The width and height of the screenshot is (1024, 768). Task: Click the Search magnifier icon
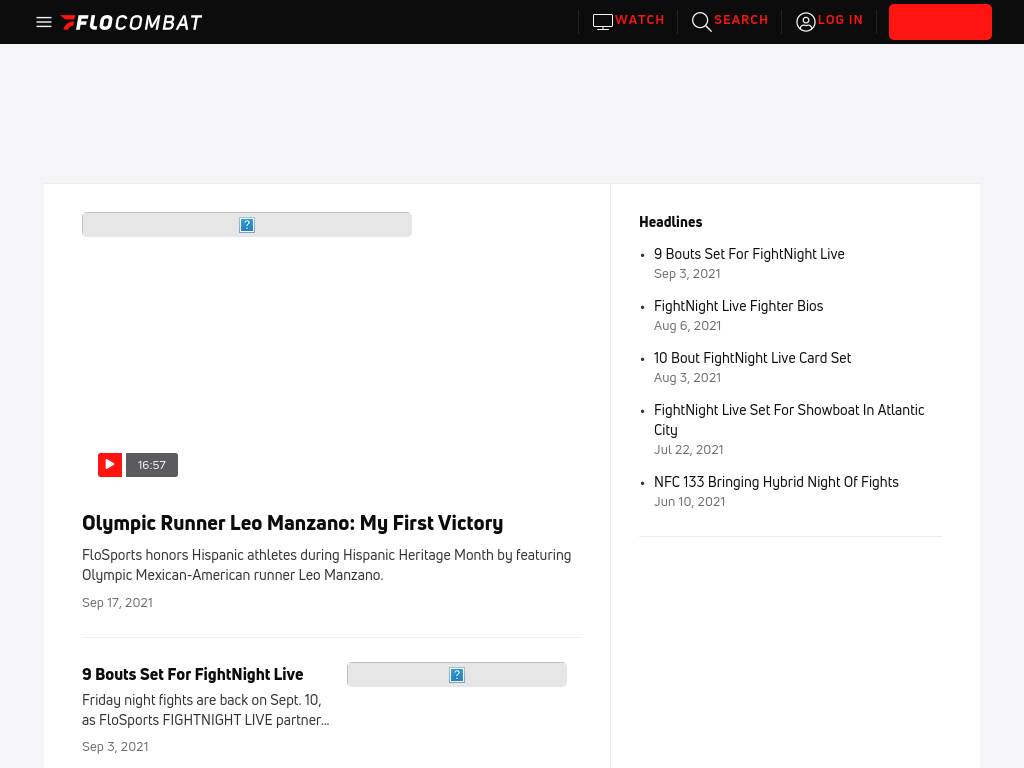(x=702, y=22)
